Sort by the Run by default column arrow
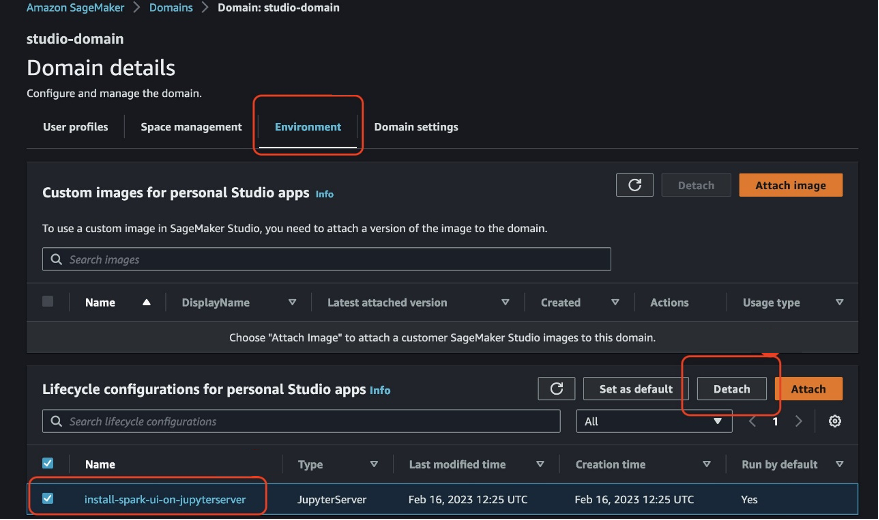 pos(839,465)
